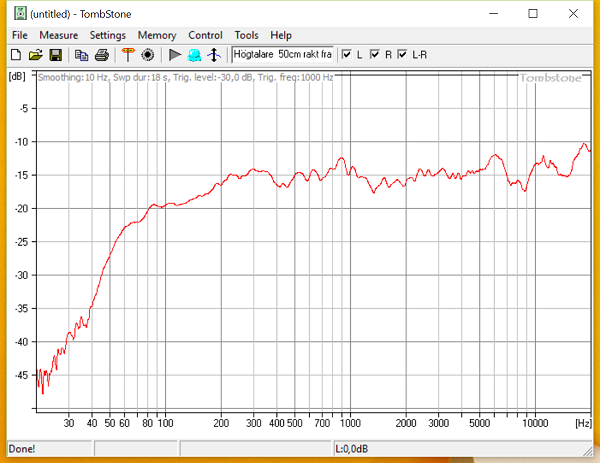Click the cyan globe toolbar icon
Viewport: 600px width, 463px height.
coord(194,54)
